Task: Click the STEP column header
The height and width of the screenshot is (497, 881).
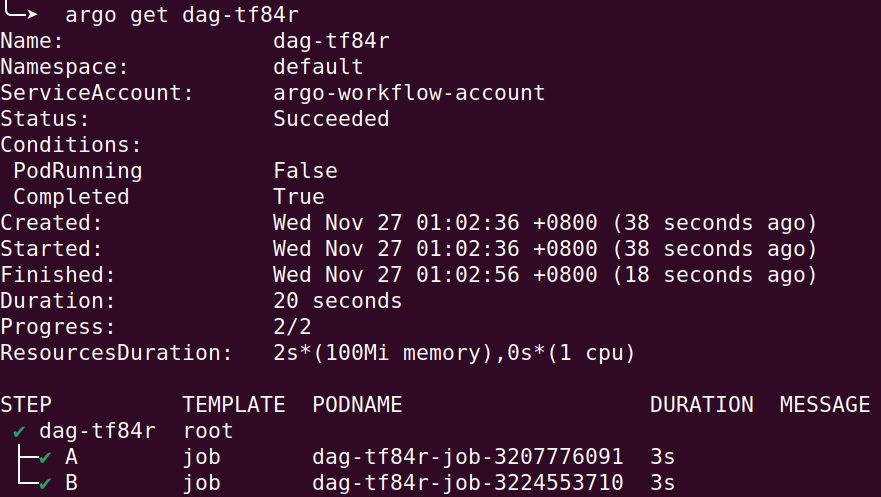Action: [26, 405]
